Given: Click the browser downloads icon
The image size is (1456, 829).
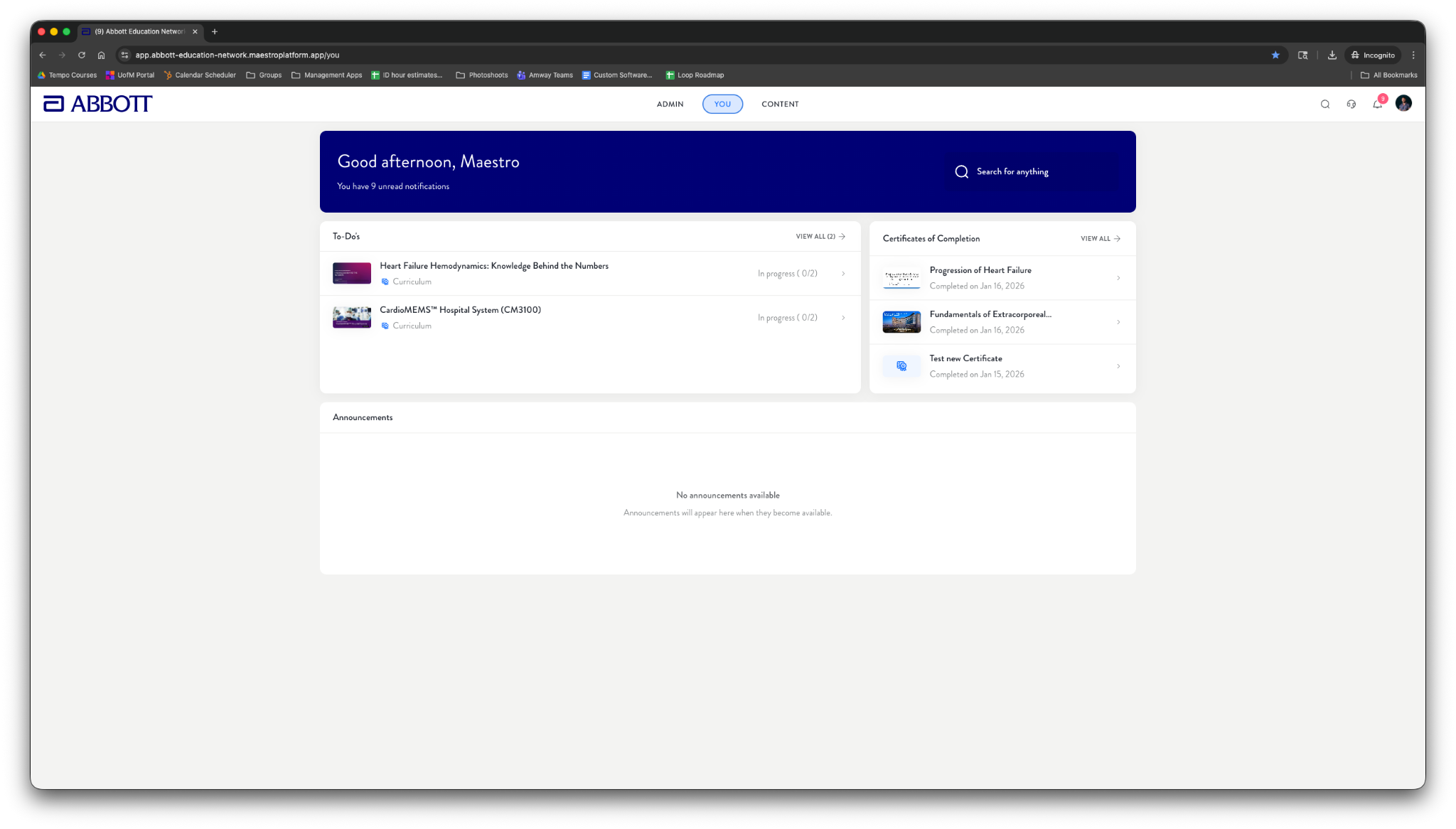Looking at the screenshot, I should pos(1332,55).
